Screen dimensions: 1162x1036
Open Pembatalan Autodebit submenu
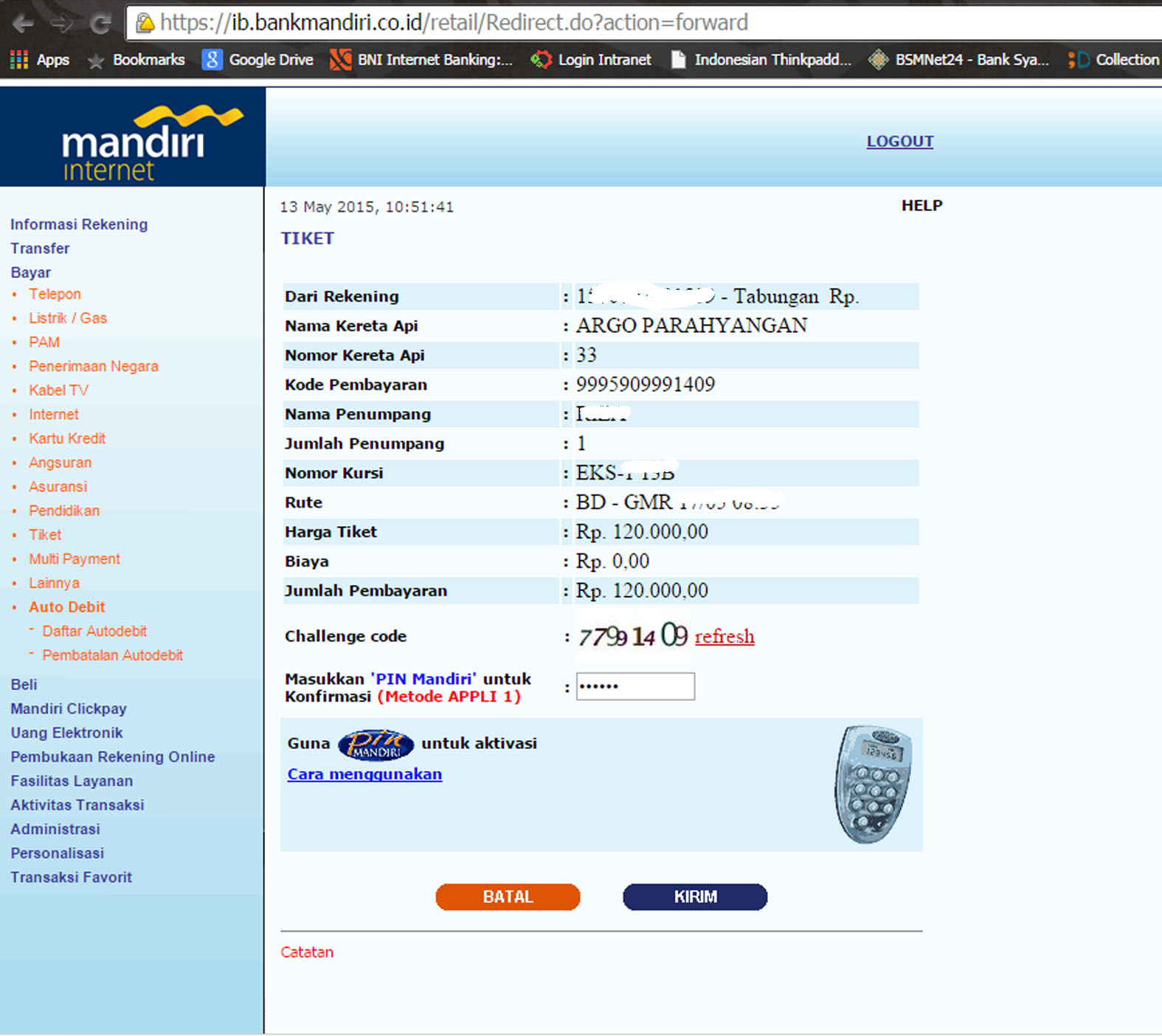coord(112,655)
